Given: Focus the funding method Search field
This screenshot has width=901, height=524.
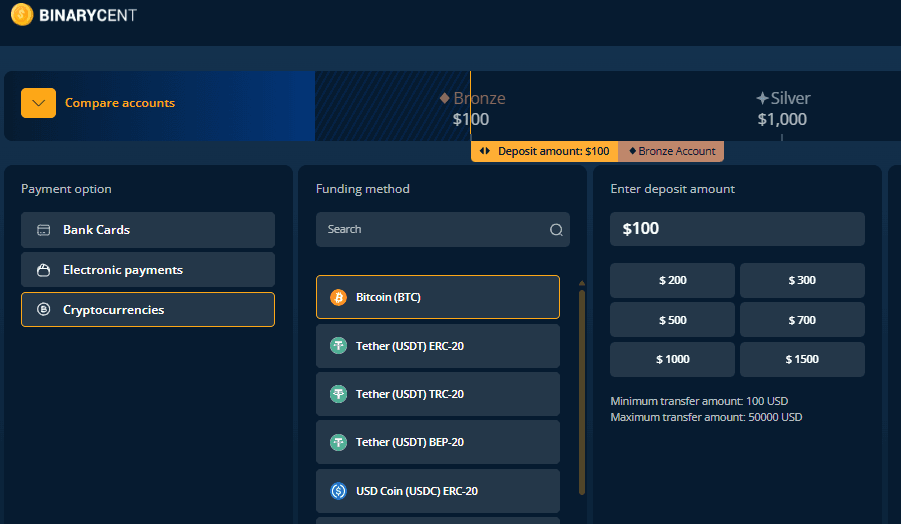Looking at the screenshot, I should (443, 229).
